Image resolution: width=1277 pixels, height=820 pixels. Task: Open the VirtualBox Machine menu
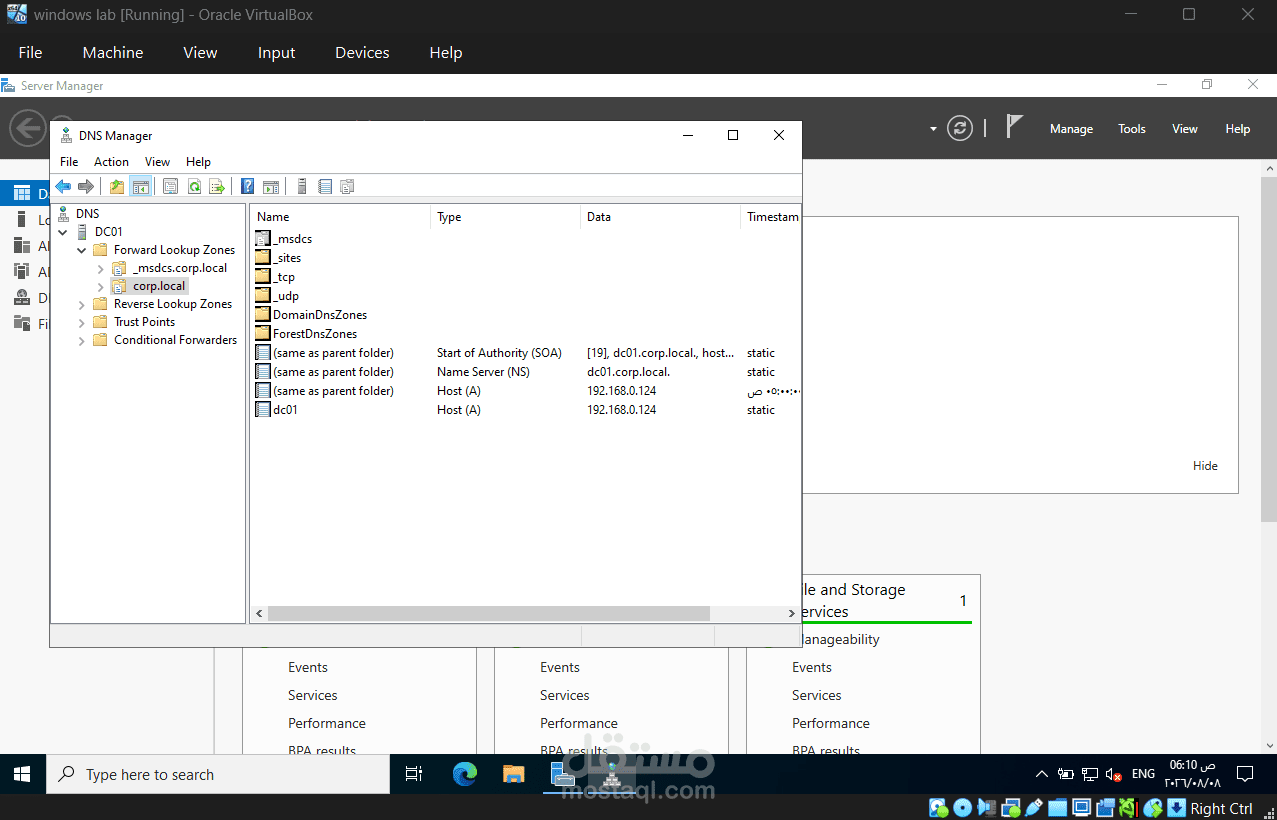coord(113,53)
